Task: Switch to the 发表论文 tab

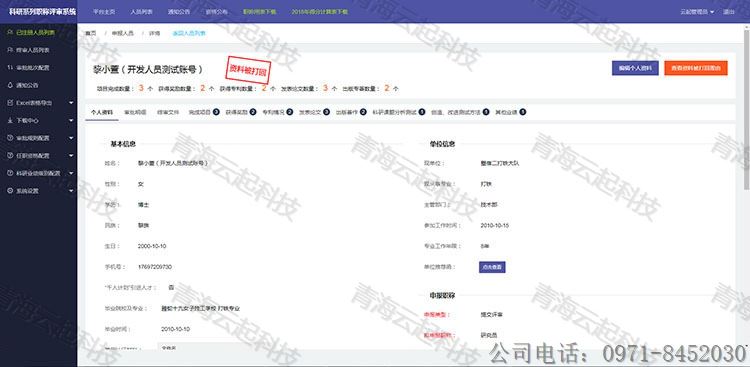Action: click(x=309, y=112)
